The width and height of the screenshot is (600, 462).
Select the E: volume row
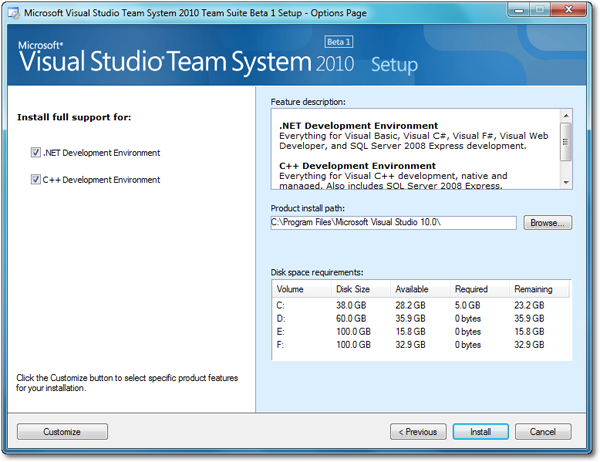[421, 331]
